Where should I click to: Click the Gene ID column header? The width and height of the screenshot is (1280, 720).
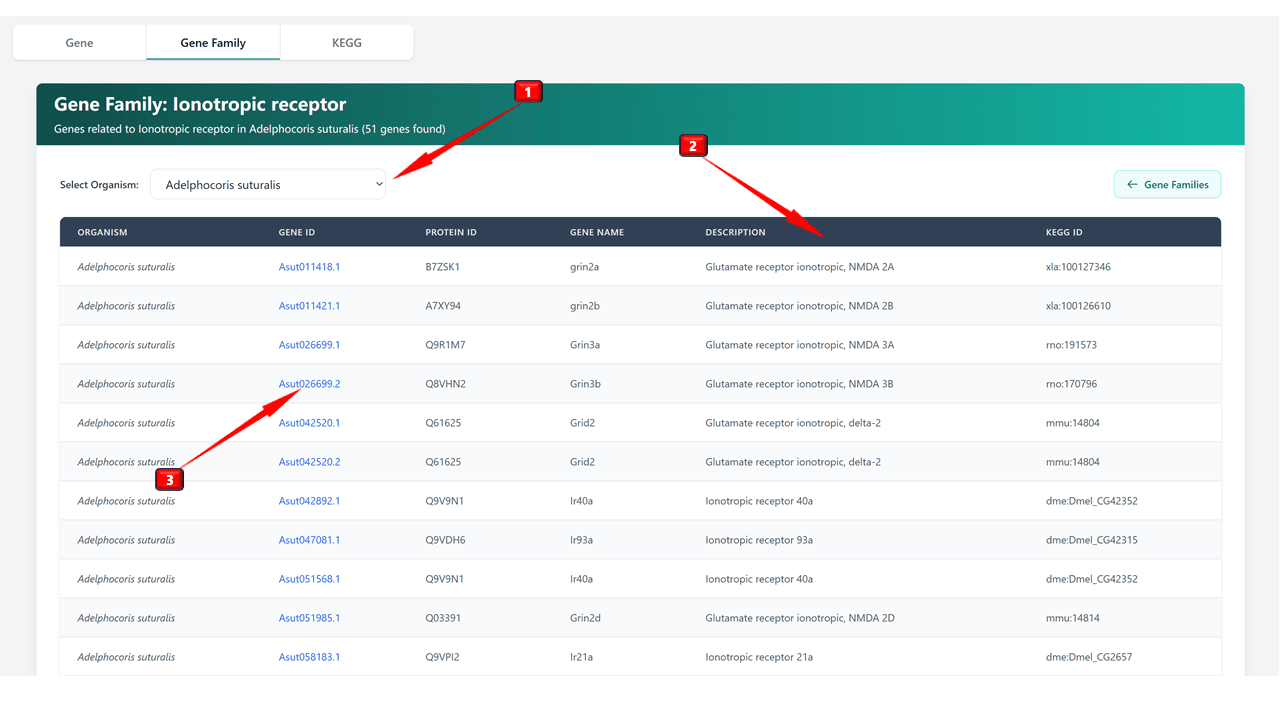pos(296,232)
